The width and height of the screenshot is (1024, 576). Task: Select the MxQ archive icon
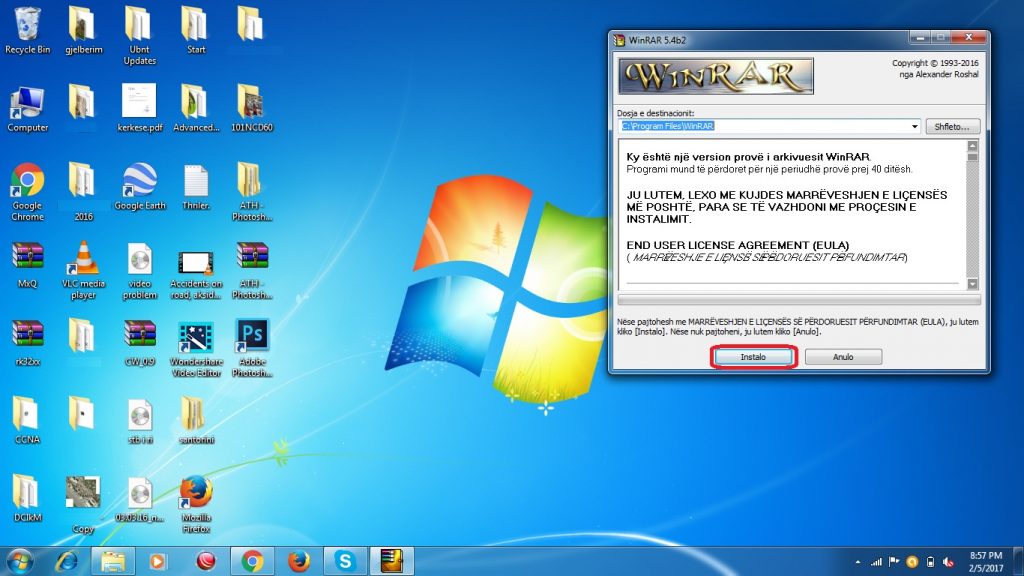(x=27, y=264)
